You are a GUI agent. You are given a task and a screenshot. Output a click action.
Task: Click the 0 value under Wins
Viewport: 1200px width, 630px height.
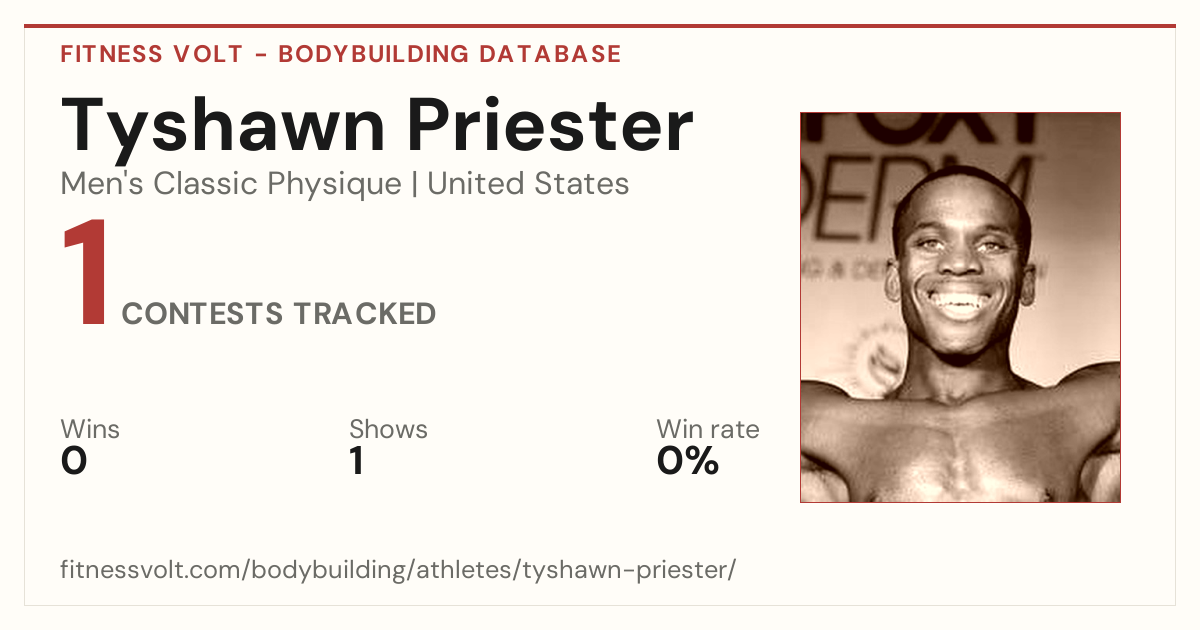74,461
